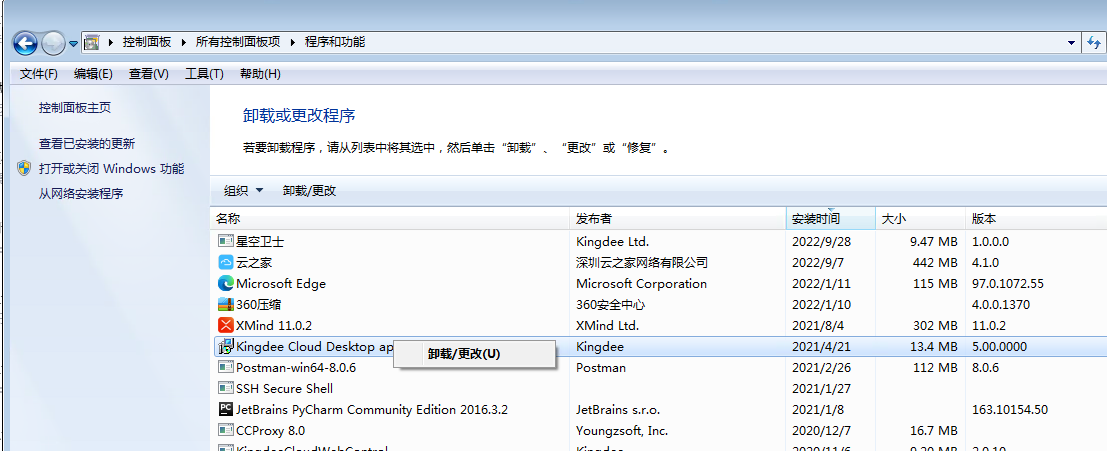1107x451 pixels.
Task: Click the 星空卫士 program icon
Action: (226, 241)
